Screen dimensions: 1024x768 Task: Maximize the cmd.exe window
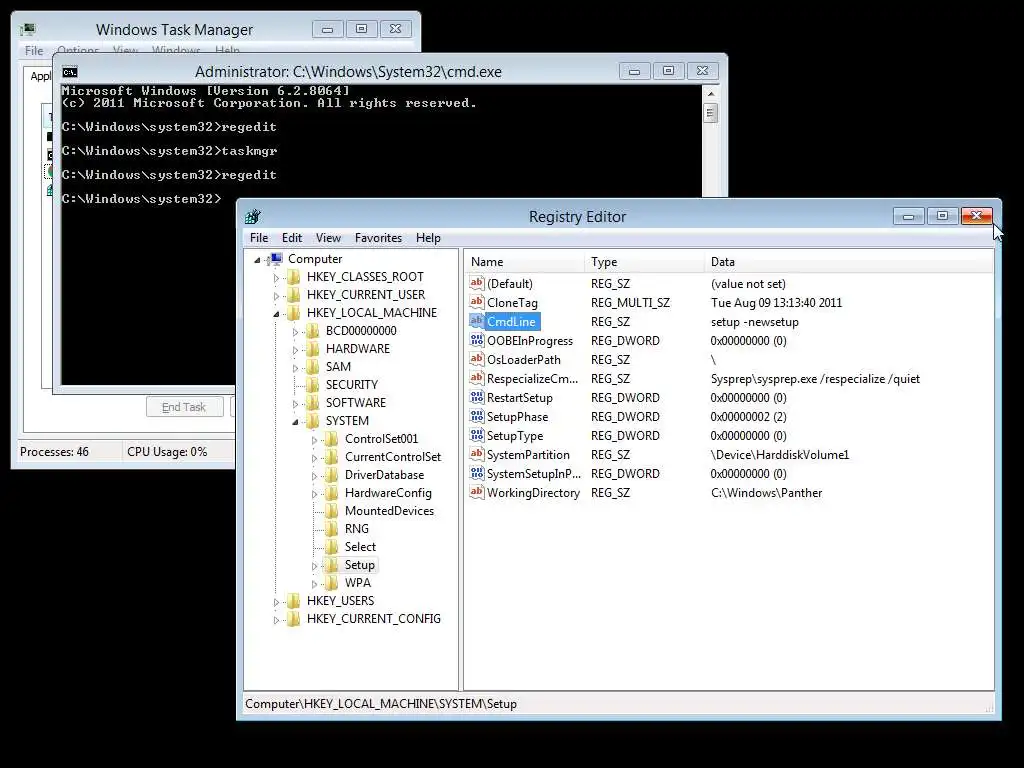(x=668, y=71)
